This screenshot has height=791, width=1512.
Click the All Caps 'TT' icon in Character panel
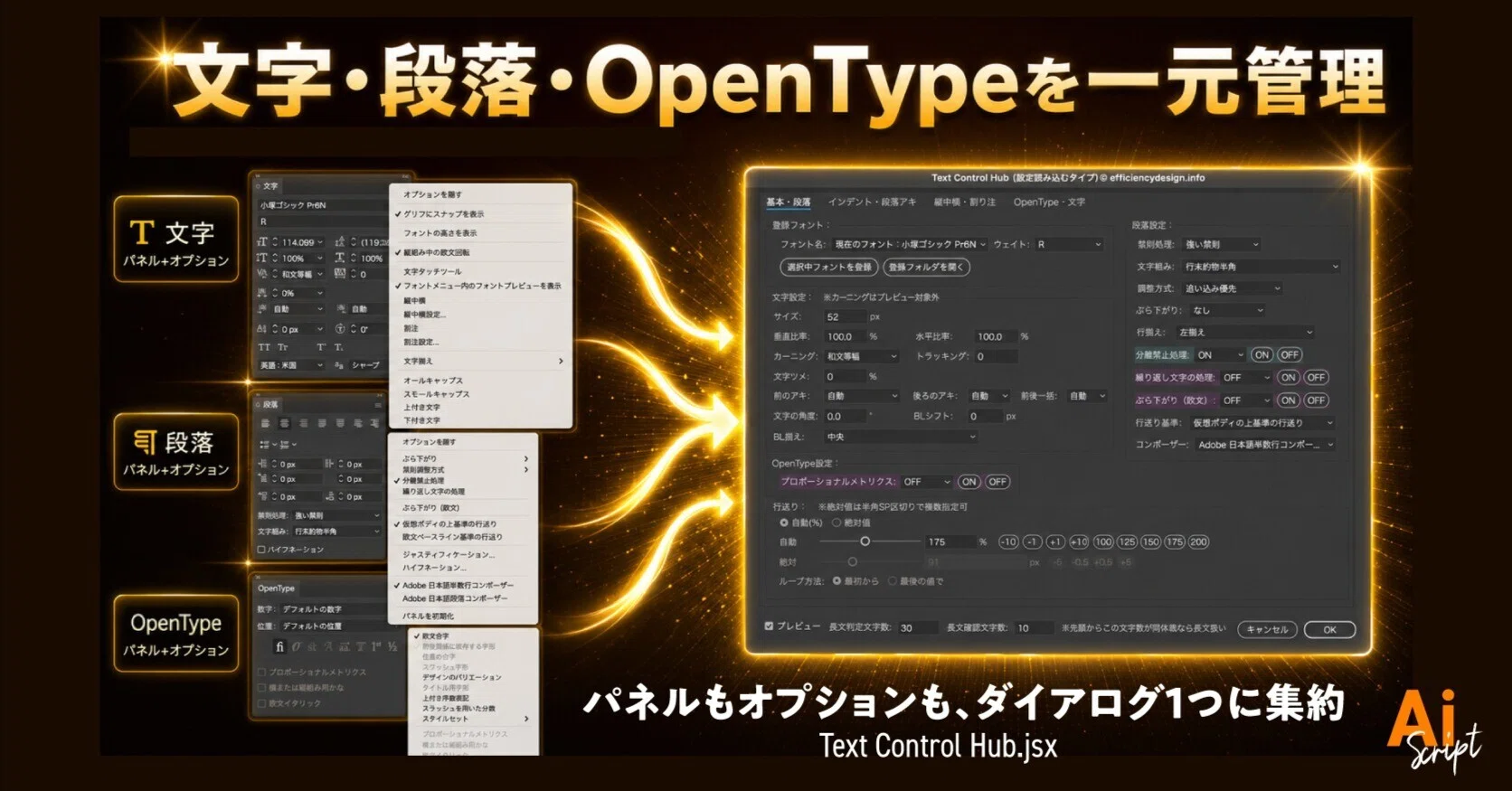(264, 347)
